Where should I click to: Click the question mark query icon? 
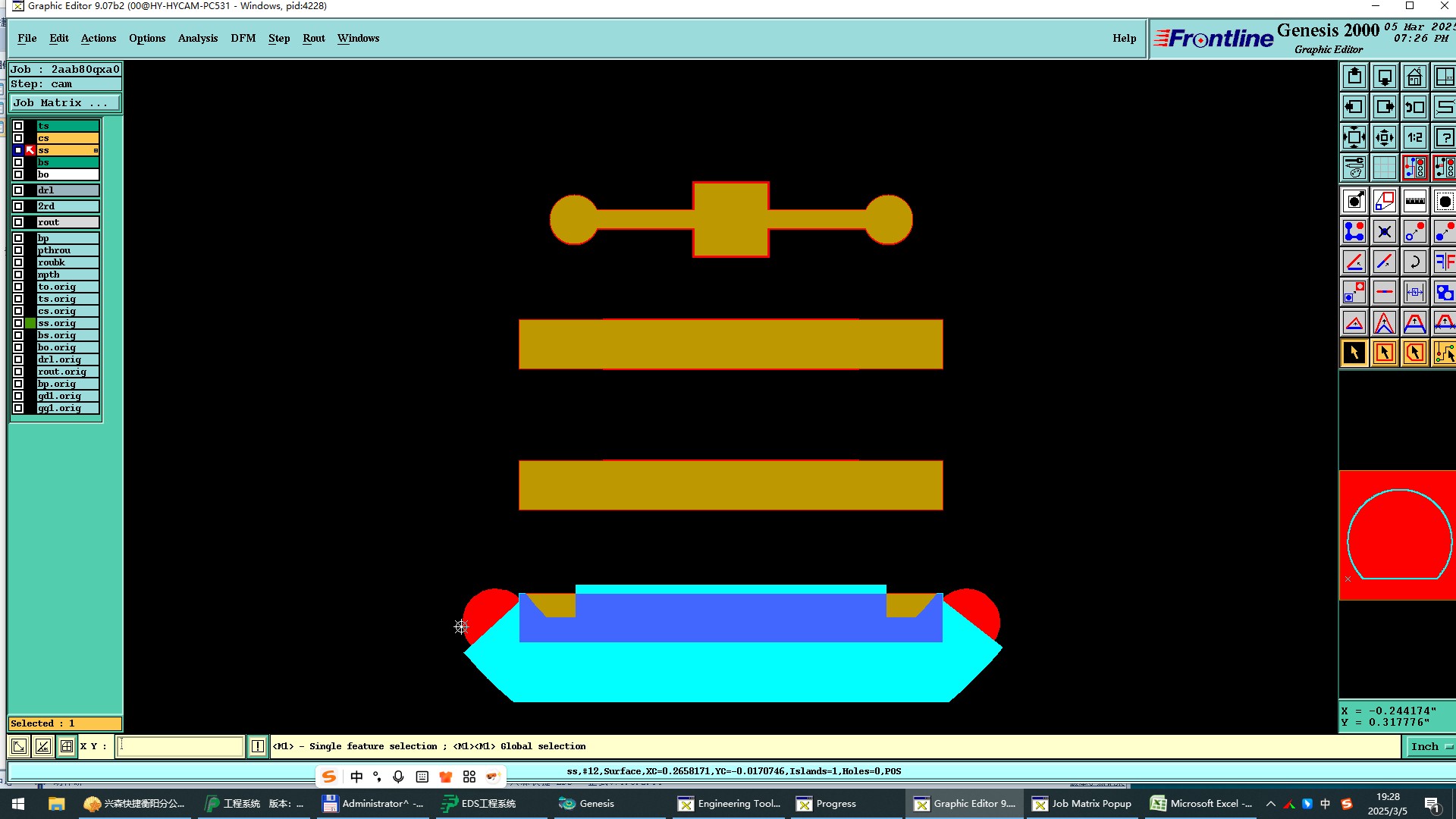coord(1444,137)
